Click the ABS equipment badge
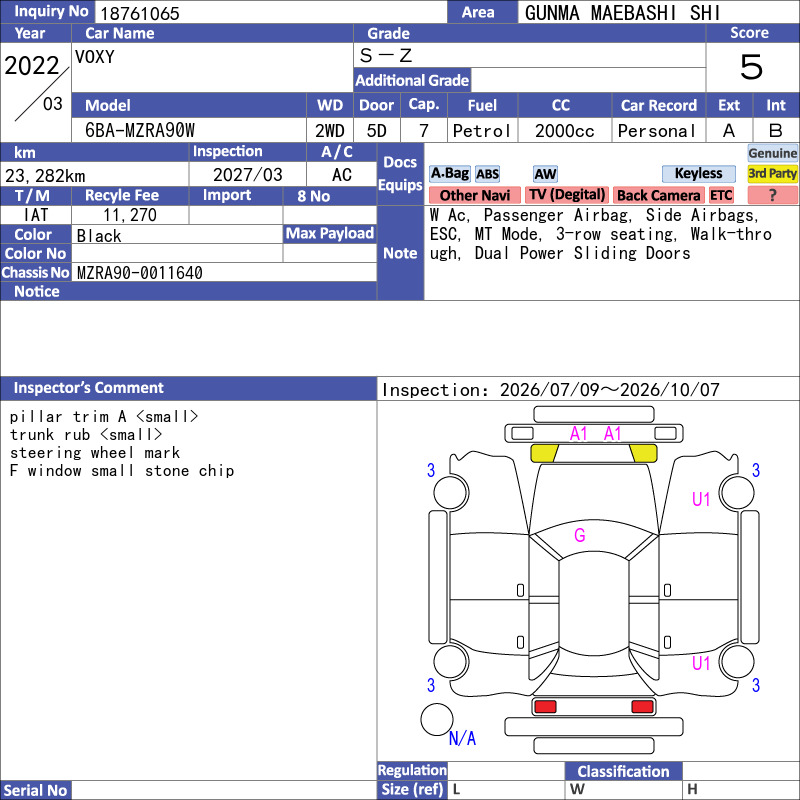This screenshot has height=800, width=800. click(488, 174)
